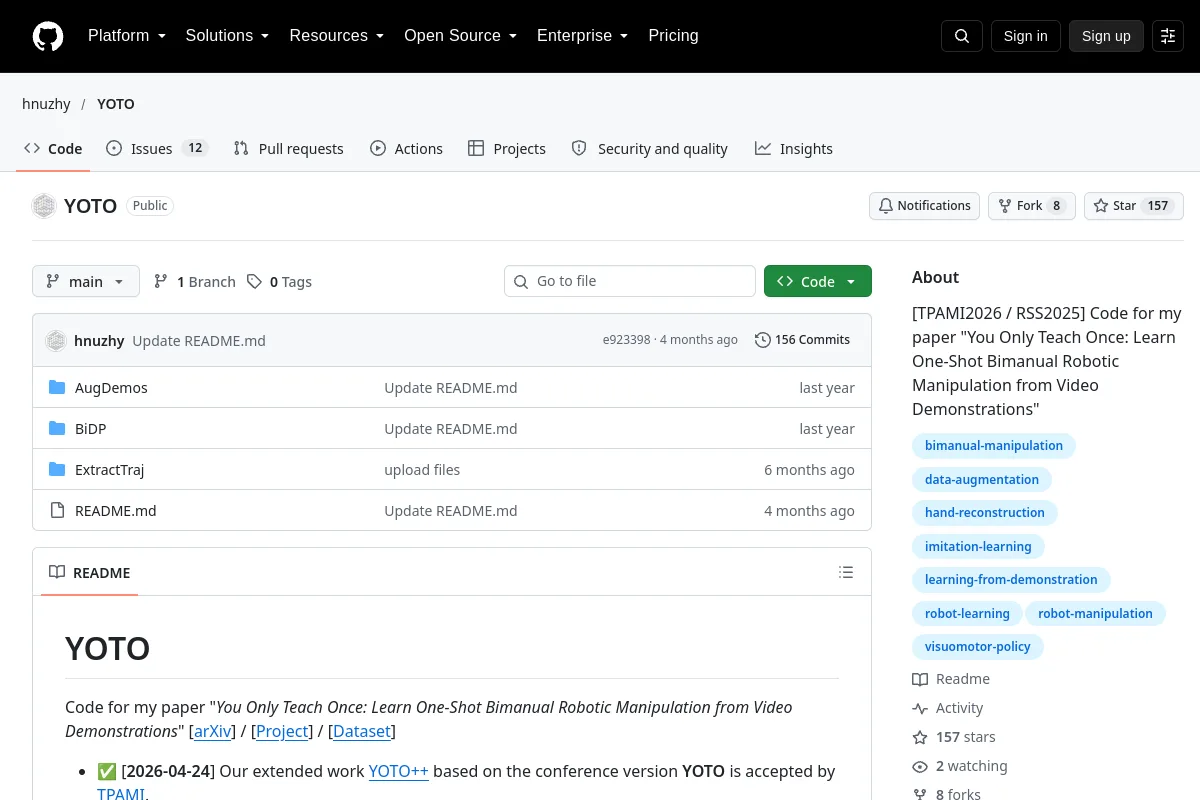Viewport: 1200px width, 800px height.
Task: Open the Open Source dropdown
Action: 461,36
